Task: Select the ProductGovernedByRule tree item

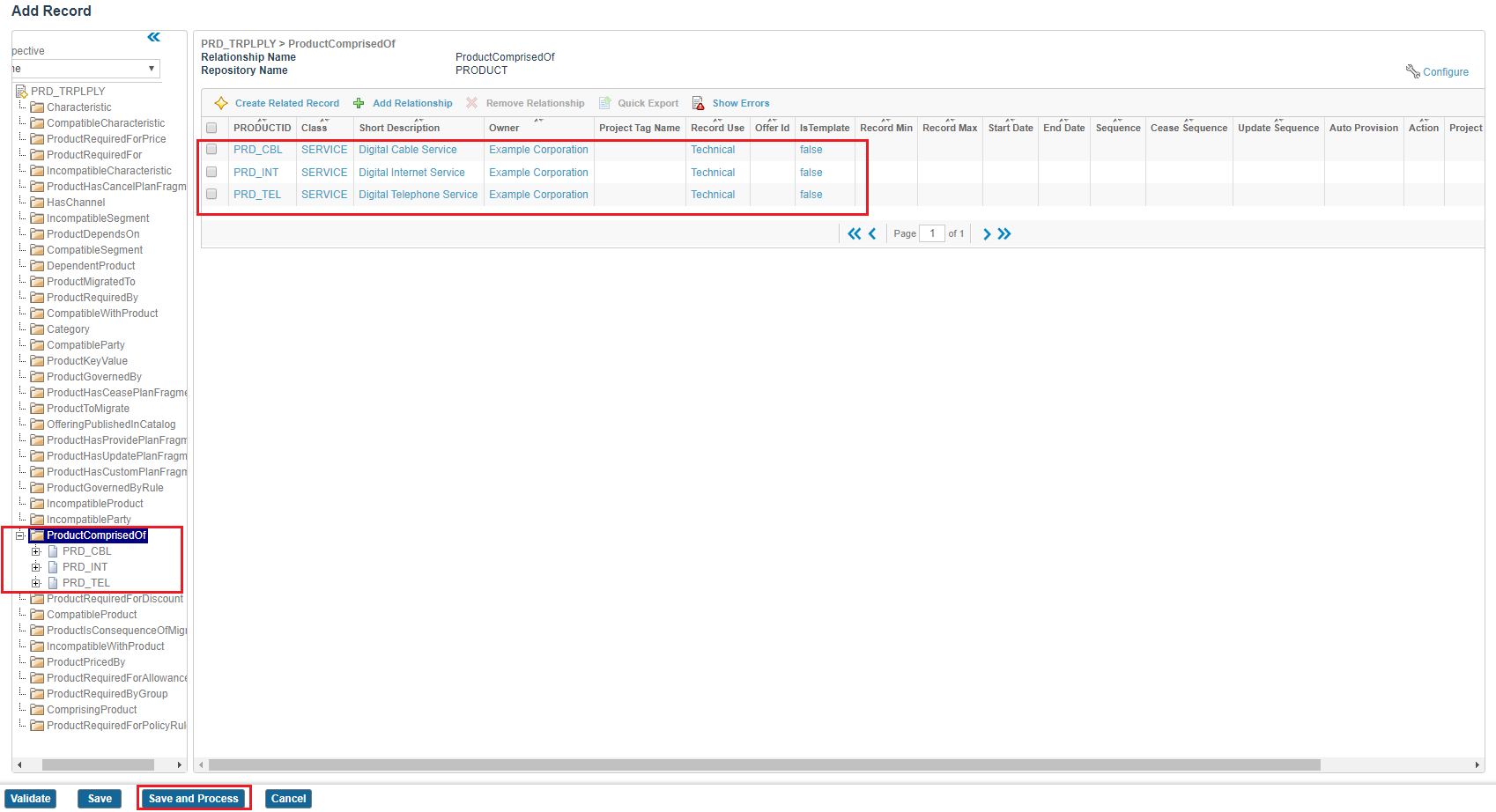Action: 105,488
